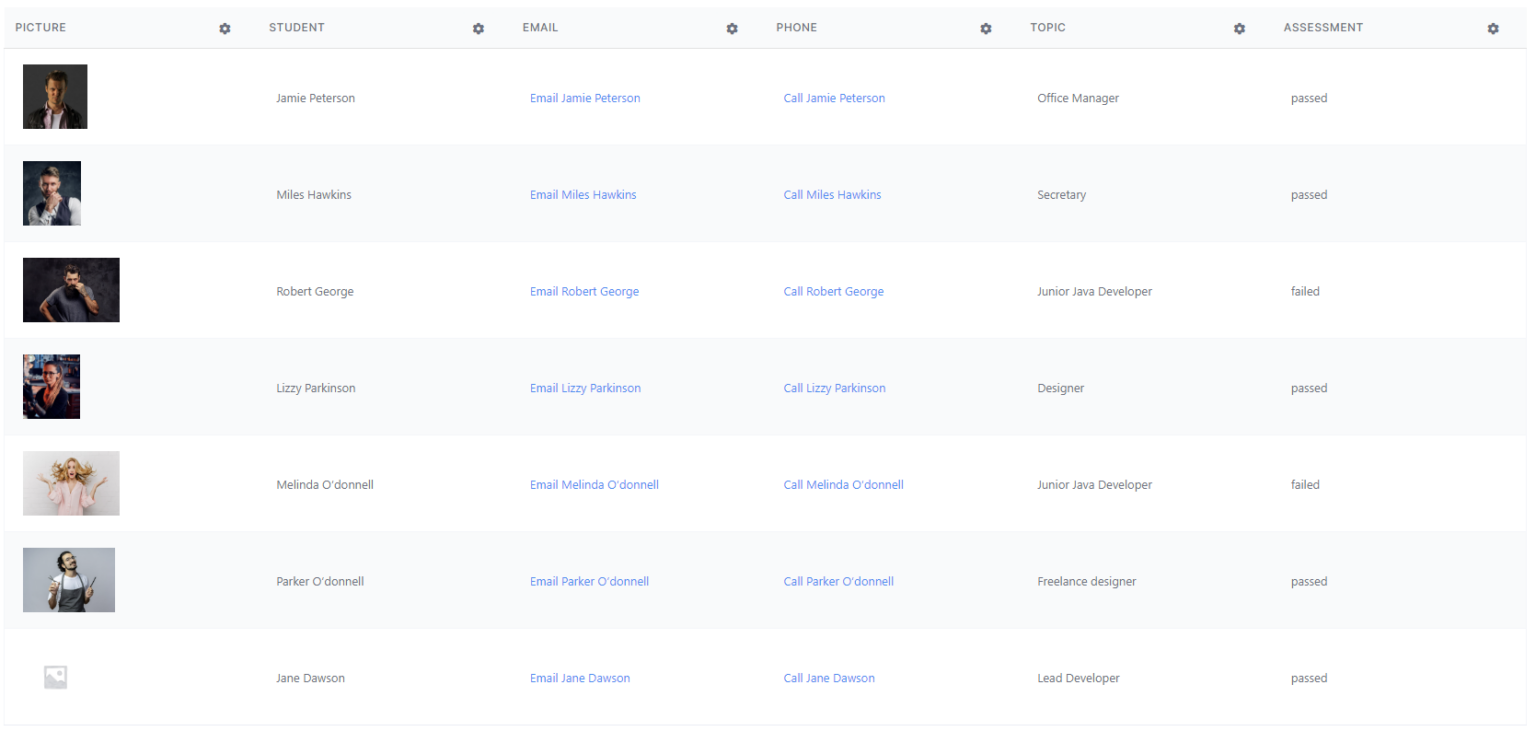
Task: Click Robert George's photo thumbnail
Action: pyautogui.click(x=71, y=290)
